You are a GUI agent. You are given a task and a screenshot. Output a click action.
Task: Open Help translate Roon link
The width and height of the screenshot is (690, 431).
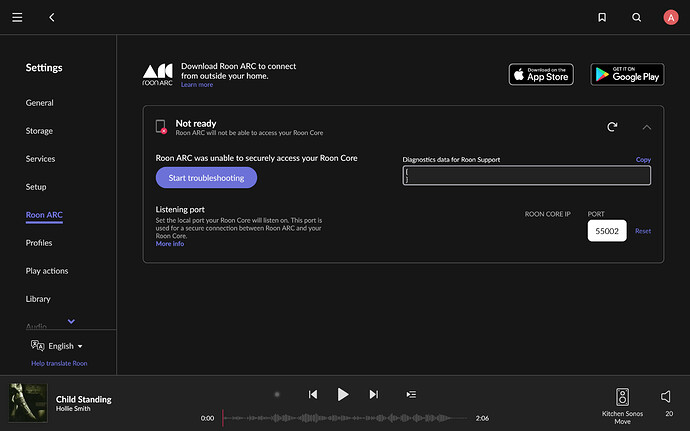click(59, 363)
